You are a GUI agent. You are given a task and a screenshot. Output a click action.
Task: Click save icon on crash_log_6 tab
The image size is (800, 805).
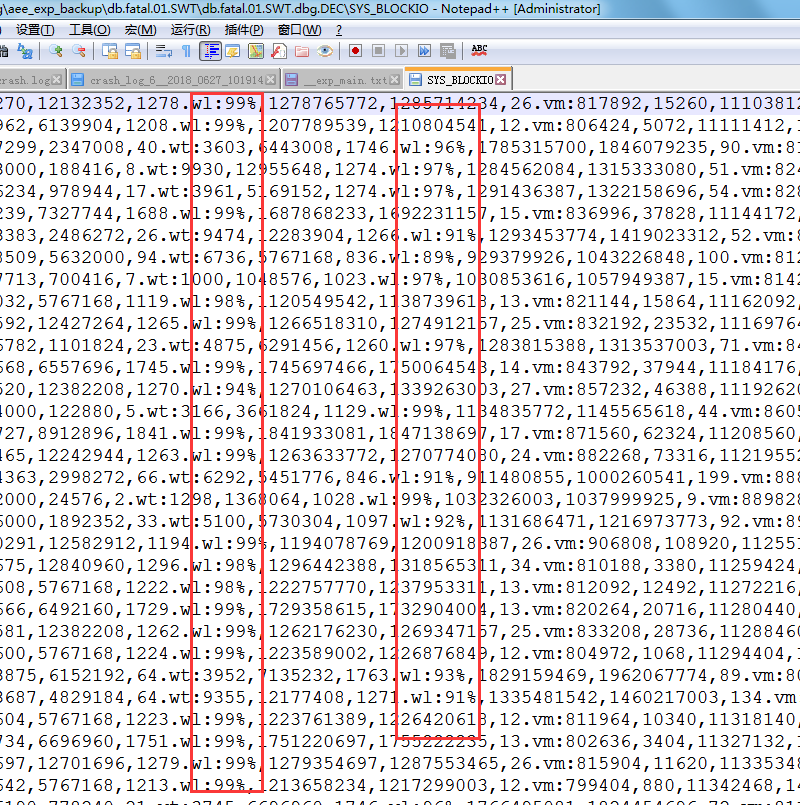coord(78,80)
